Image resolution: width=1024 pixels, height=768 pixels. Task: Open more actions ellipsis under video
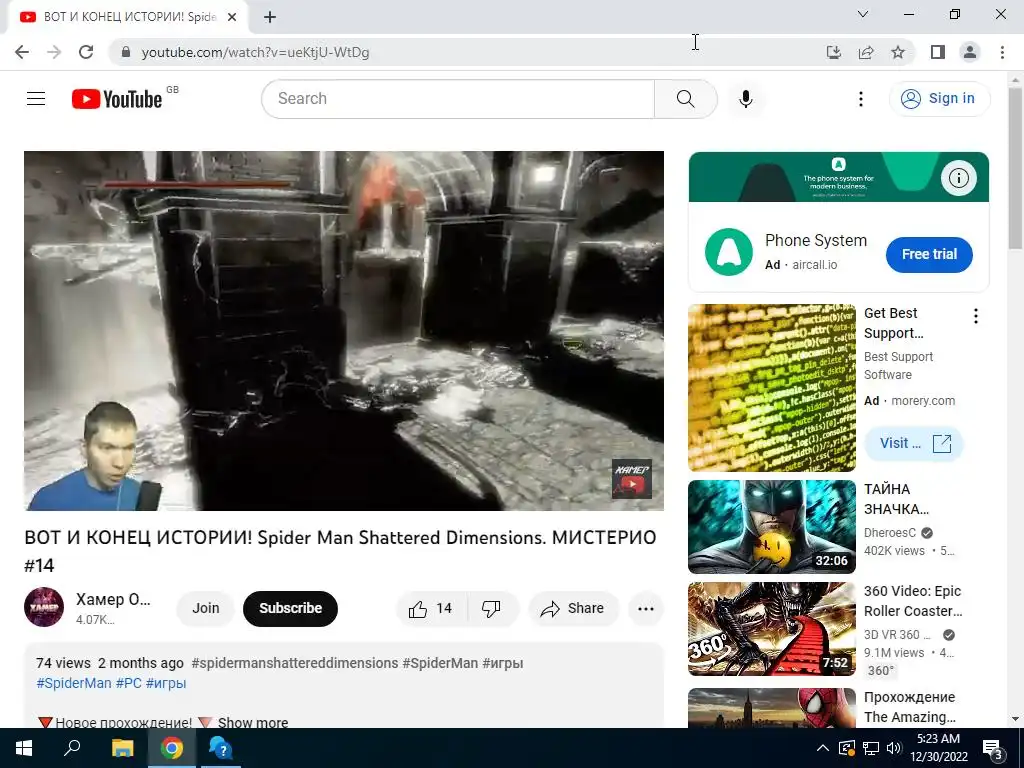[646, 609]
